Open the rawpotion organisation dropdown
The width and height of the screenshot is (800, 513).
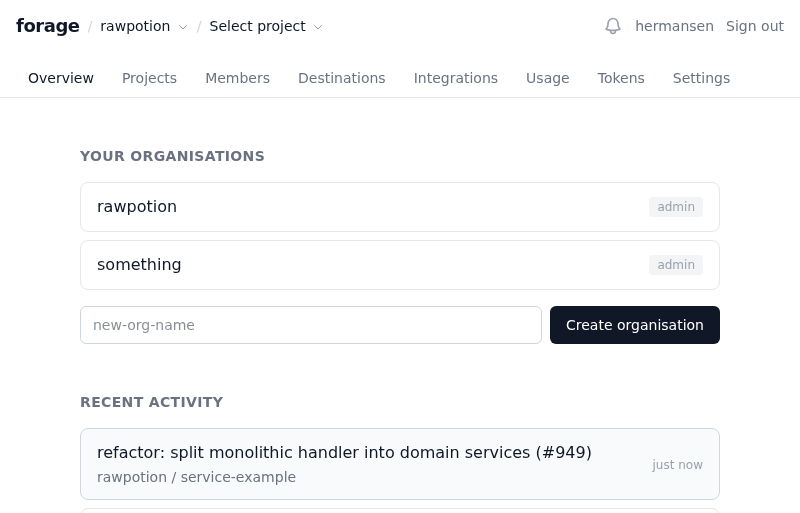[143, 26]
